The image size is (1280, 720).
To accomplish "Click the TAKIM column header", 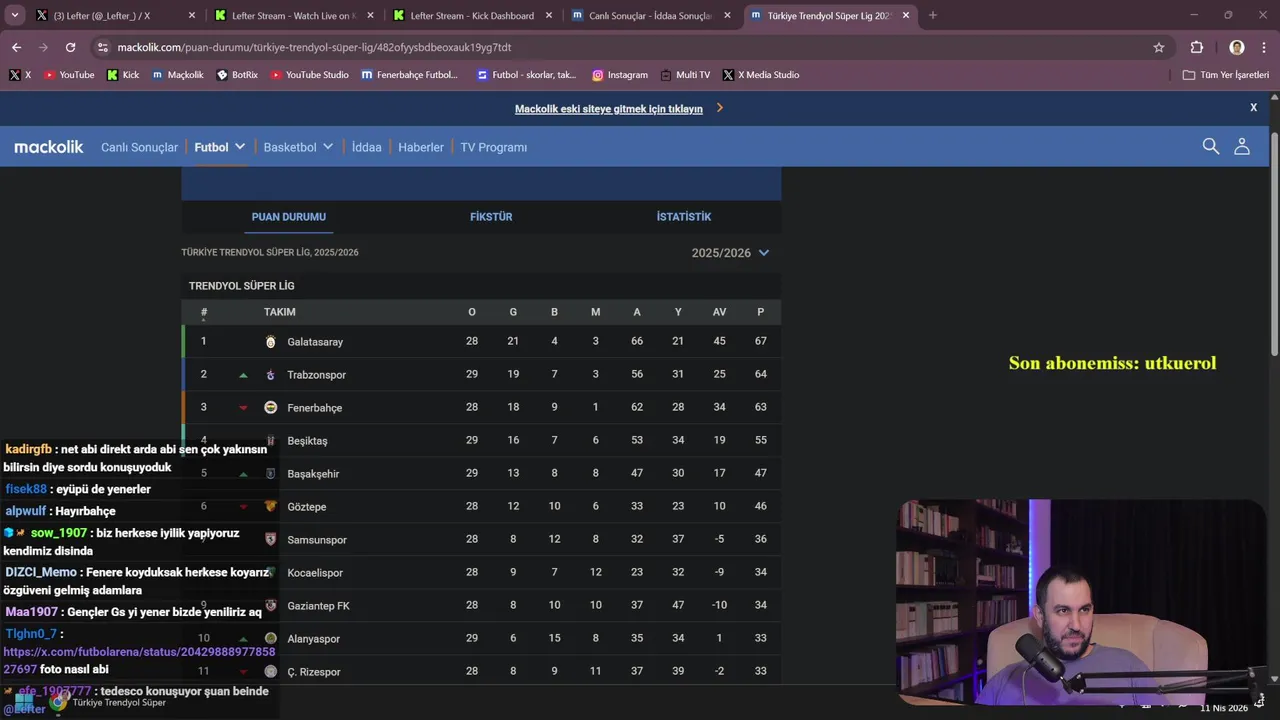I will click(x=279, y=312).
